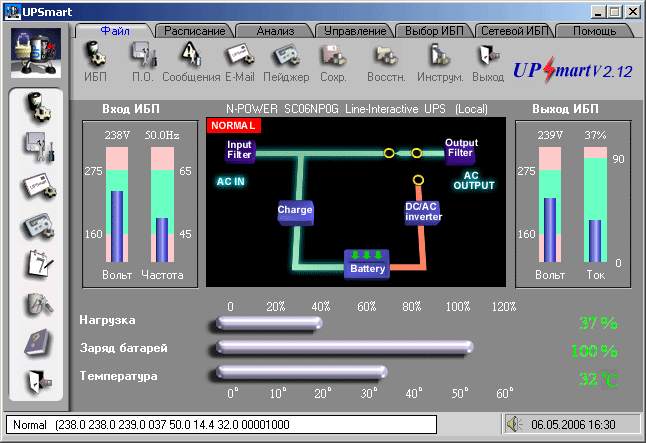Viewport: 646px width, 443px height.
Task: Click the floppy and tools sidebar icon
Action: pyautogui.click(x=38, y=146)
